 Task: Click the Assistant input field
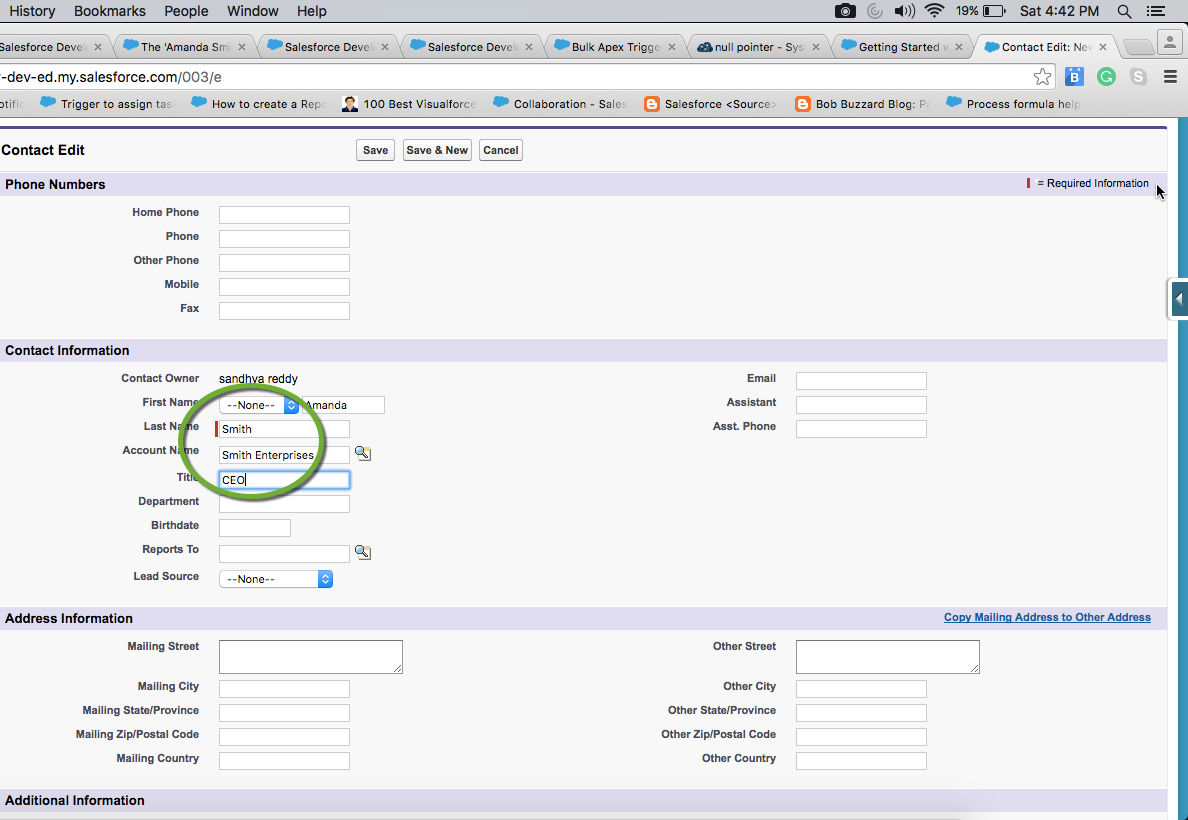[x=861, y=405]
